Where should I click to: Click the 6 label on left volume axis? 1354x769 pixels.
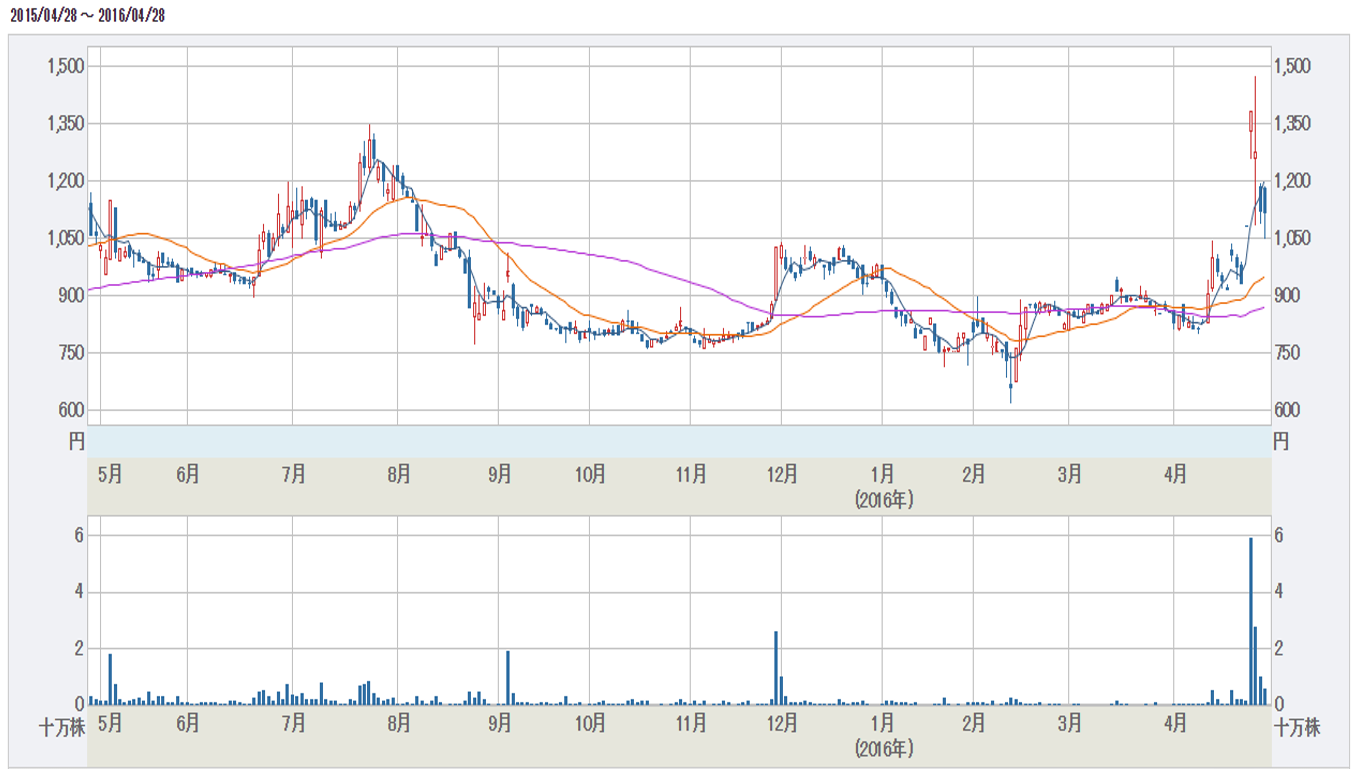click(77, 535)
